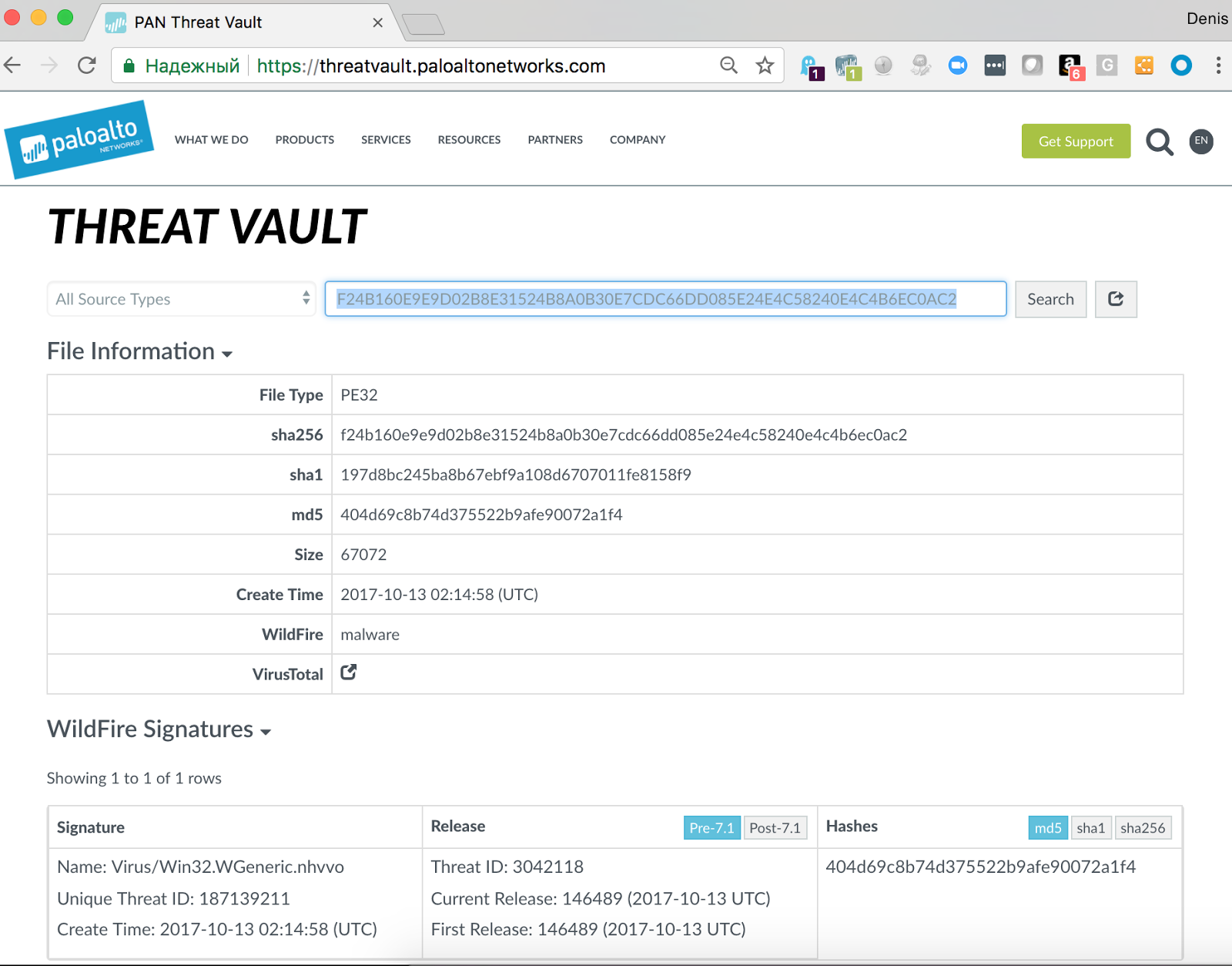Click the Size value 67072
The image size is (1232, 966).
click(363, 555)
